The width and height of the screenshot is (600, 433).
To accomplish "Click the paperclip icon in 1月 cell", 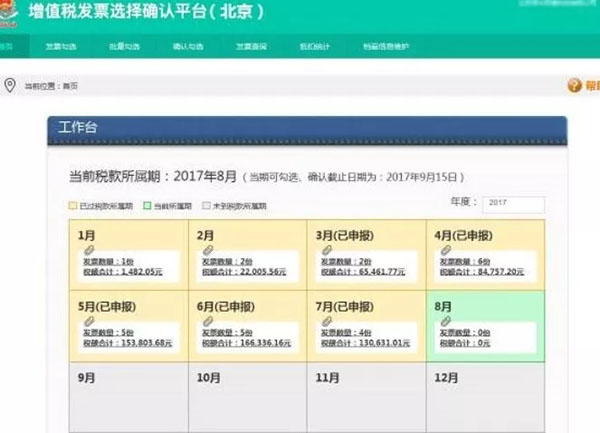I will pyautogui.click(x=89, y=251).
